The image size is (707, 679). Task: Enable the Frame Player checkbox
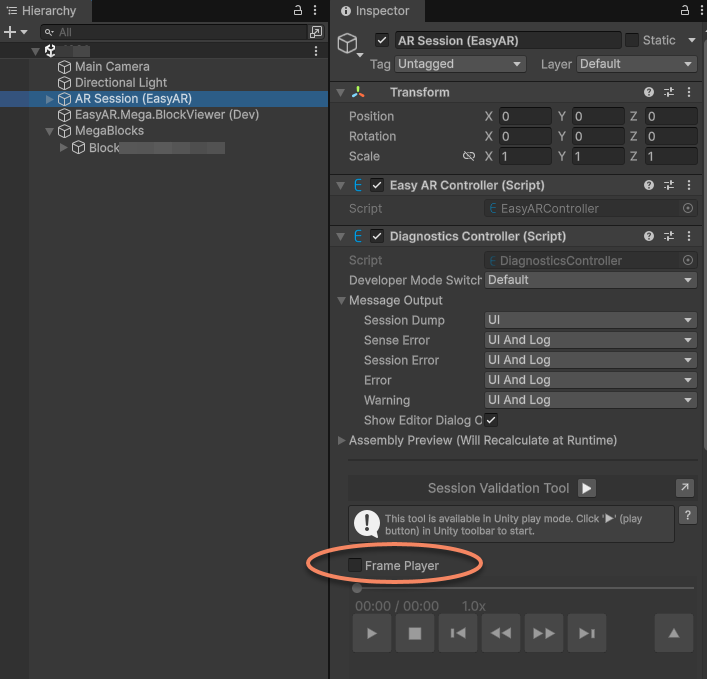click(355, 565)
